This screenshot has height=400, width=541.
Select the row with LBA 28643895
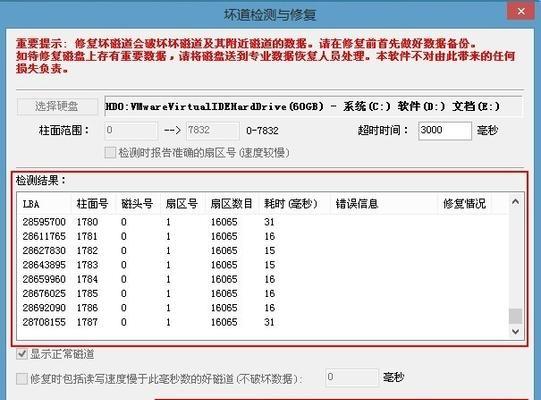(x=264, y=265)
